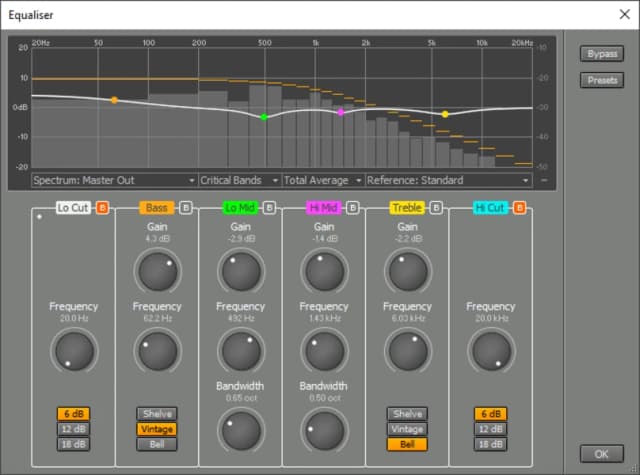
Task: Open the Spectrum: Master Out dropdown
Action: click(x=114, y=180)
